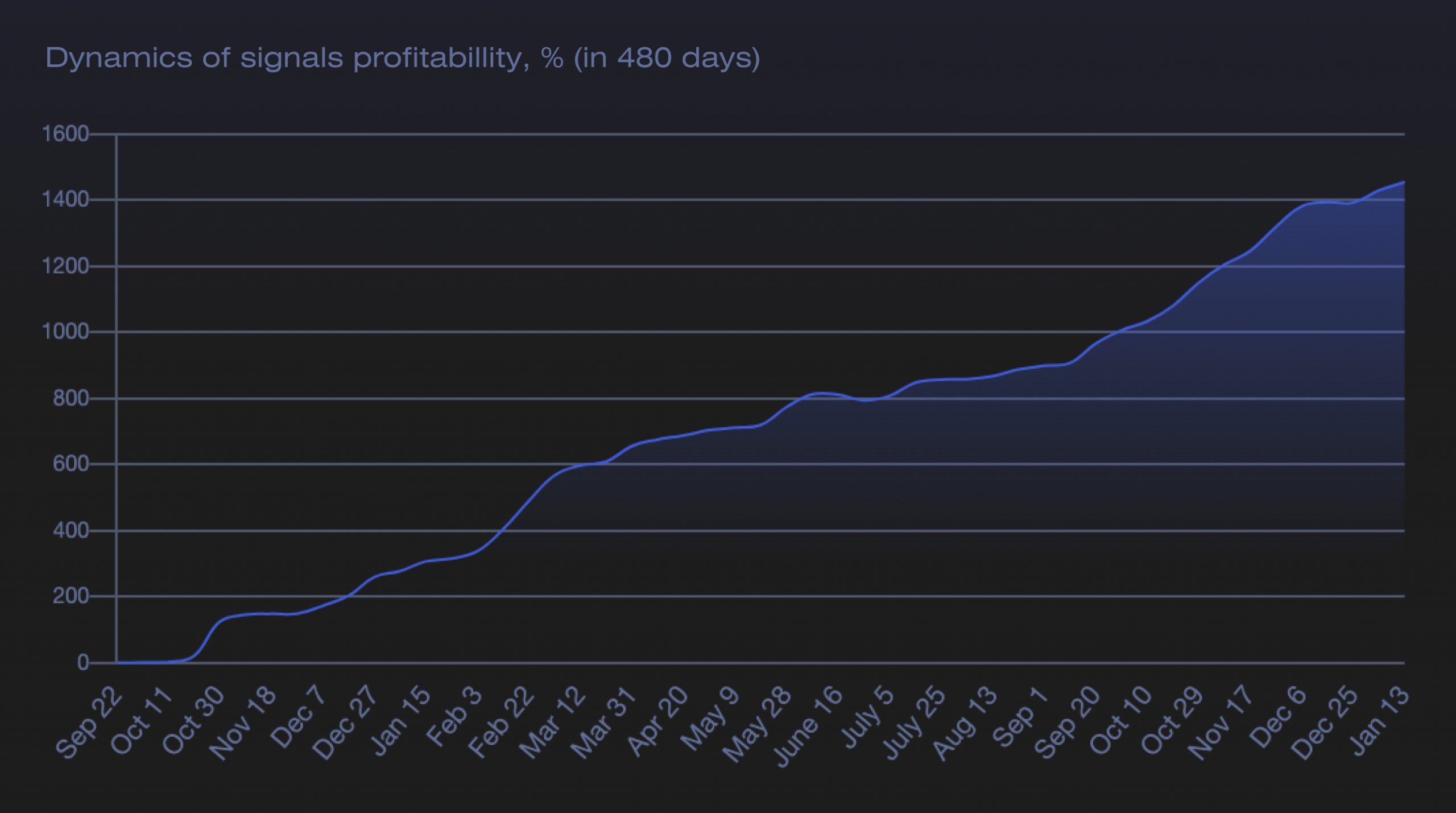Image resolution: width=1456 pixels, height=813 pixels.
Task: Click the 600 y-axis label
Action: pyautogui.click(x=71, y=464)
